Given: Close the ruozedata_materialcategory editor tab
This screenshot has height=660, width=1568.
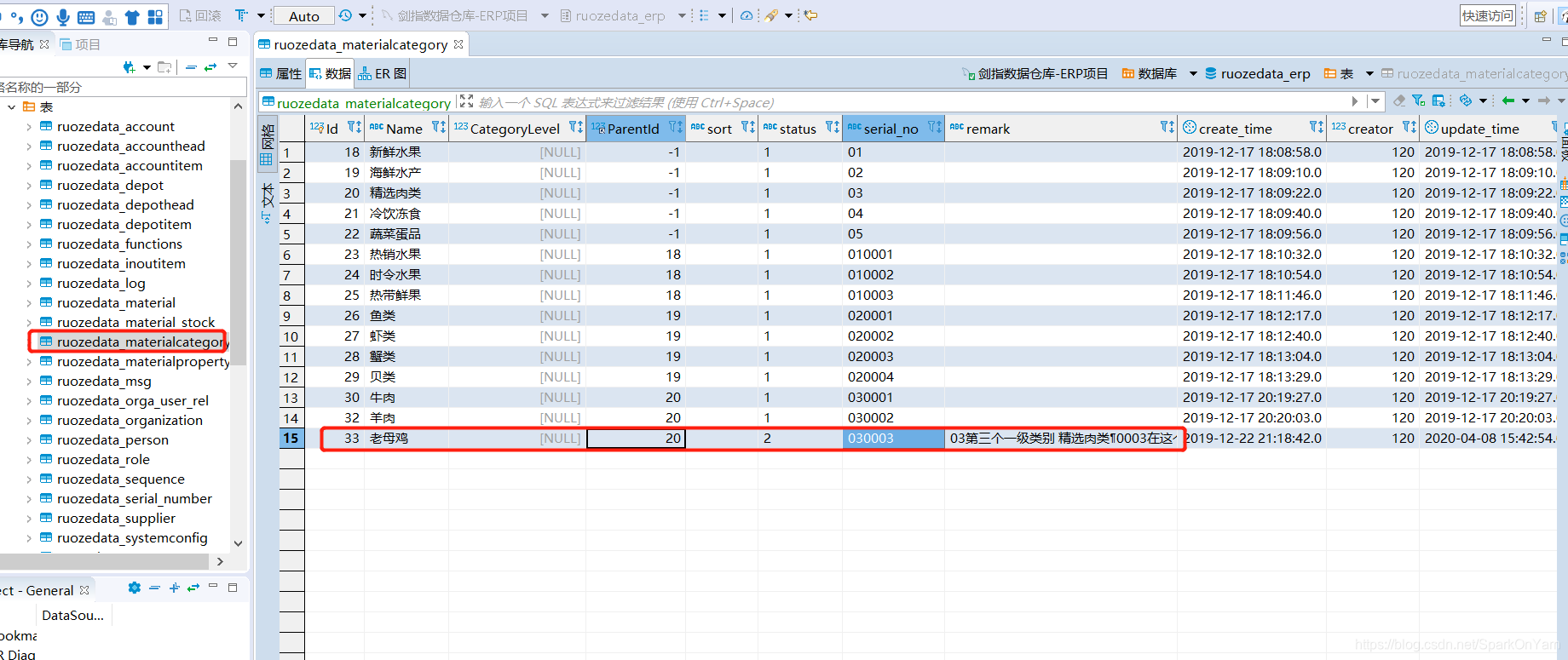Looking at the screenshot, I should point(458,44).
